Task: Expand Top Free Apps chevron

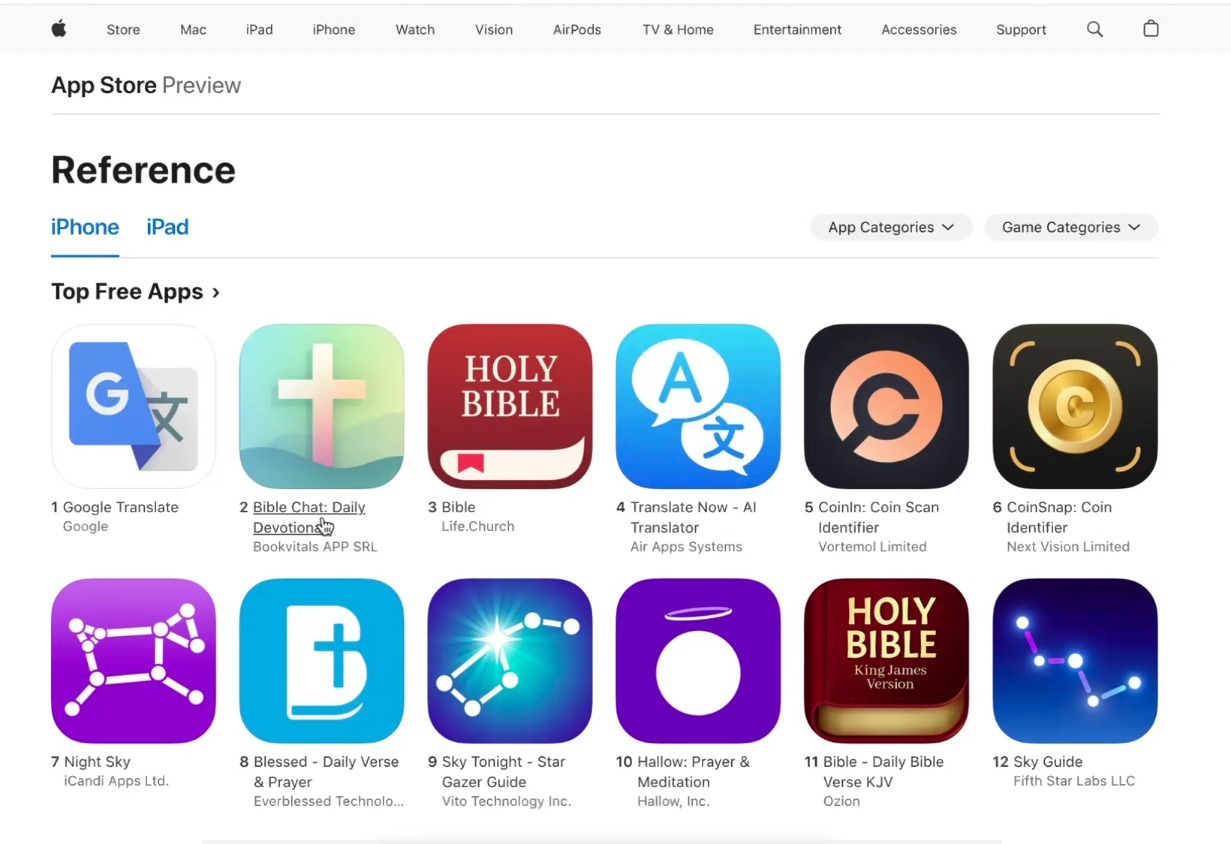Action: [216, 292]
